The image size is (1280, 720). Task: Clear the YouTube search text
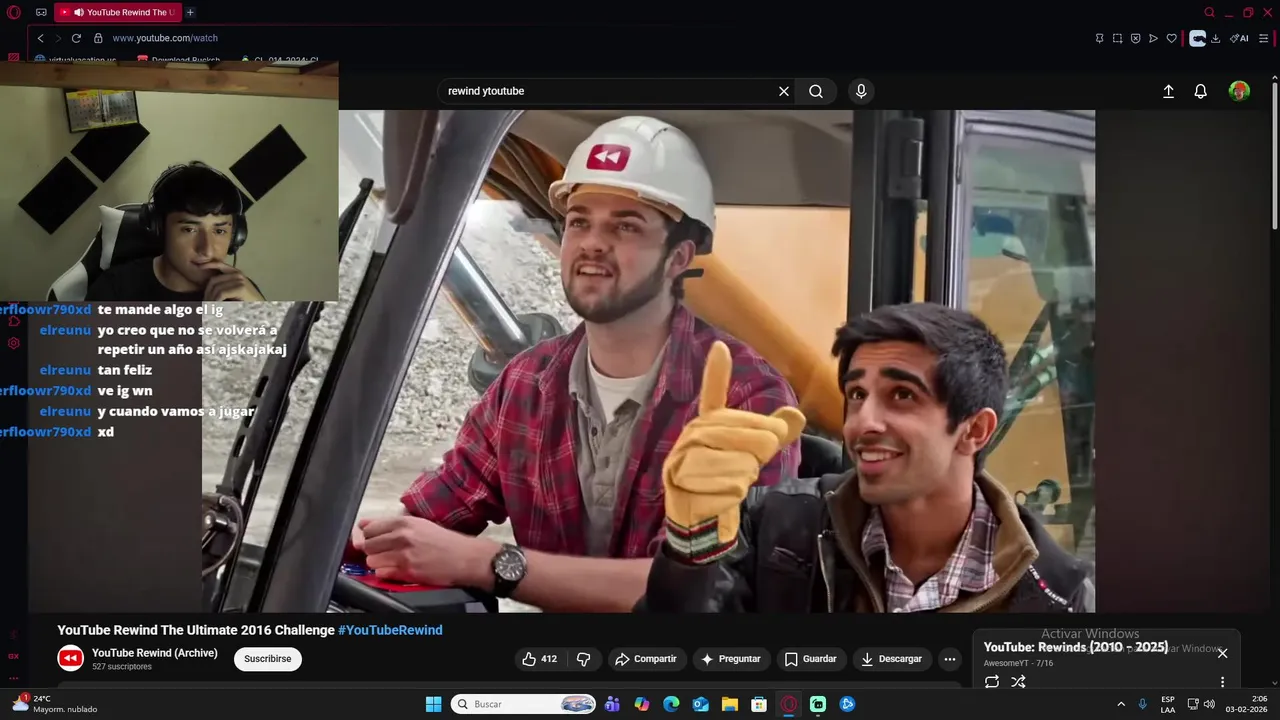click(x=784, y=91)
